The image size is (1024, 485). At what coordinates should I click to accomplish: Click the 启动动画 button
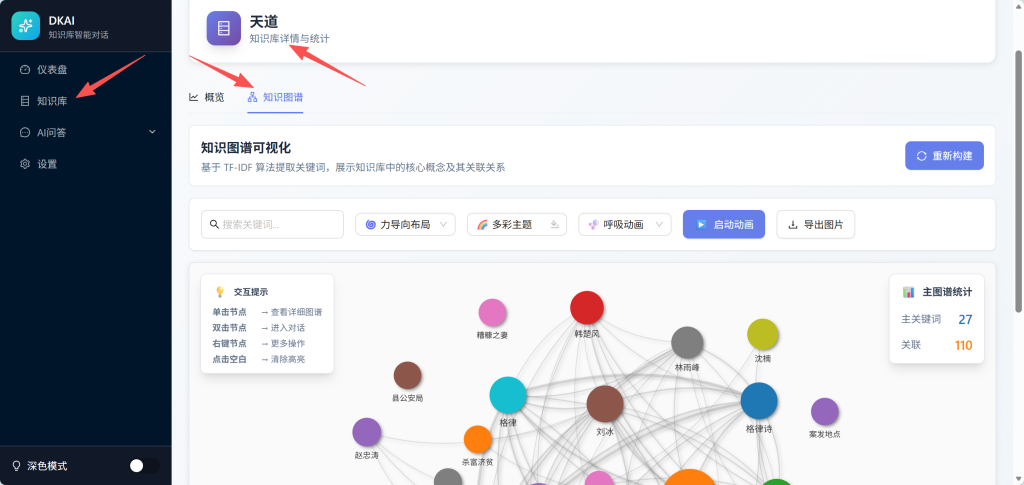(x=724, y=225)
